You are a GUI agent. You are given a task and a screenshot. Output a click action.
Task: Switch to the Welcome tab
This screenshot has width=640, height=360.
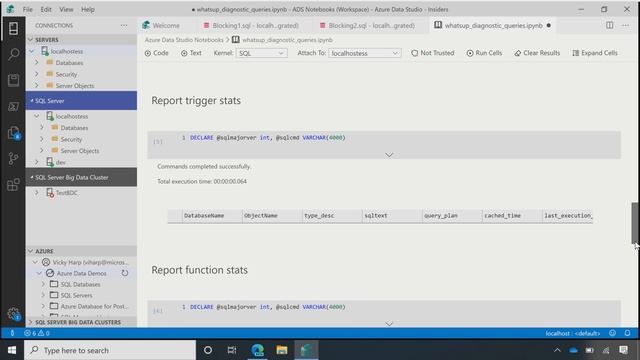pyautogui.click(x=166, y=25)
